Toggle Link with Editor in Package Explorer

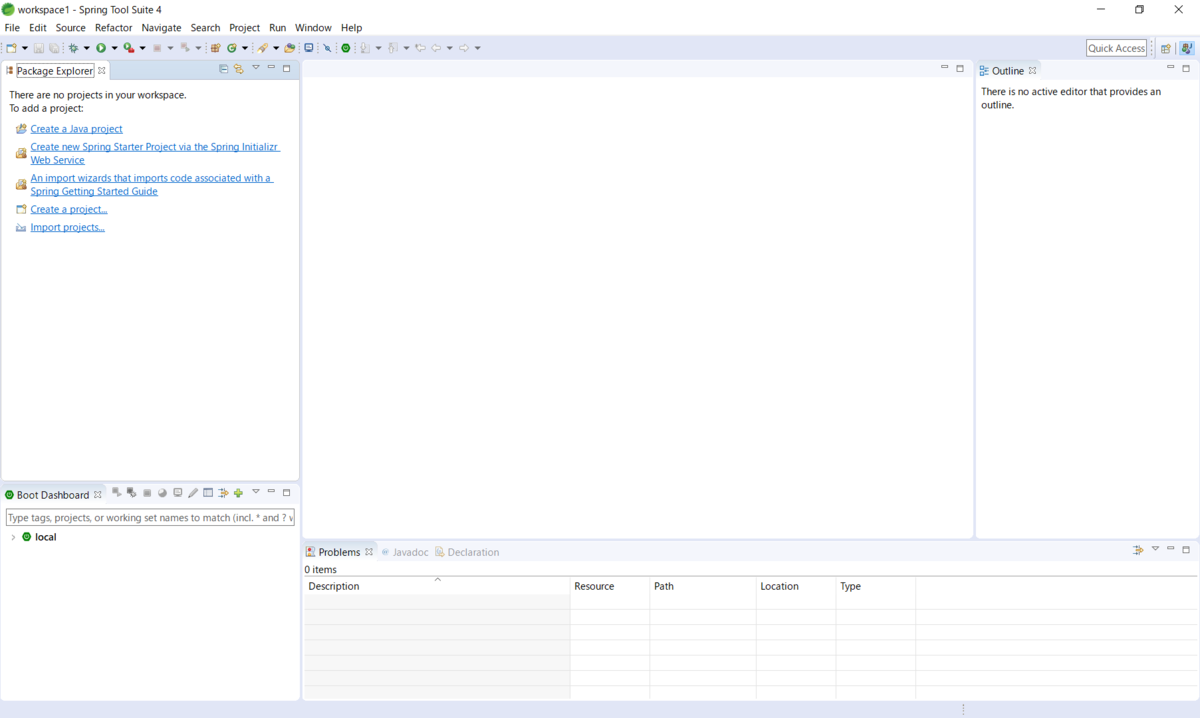[239, 69]
